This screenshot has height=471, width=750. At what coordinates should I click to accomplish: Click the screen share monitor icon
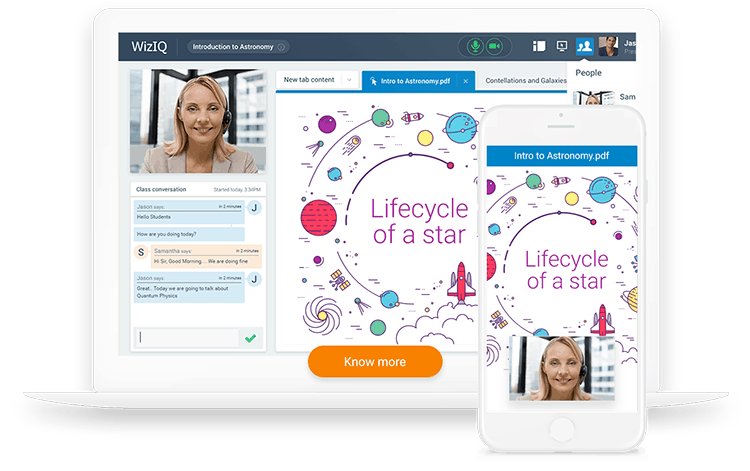click(562, 46)
